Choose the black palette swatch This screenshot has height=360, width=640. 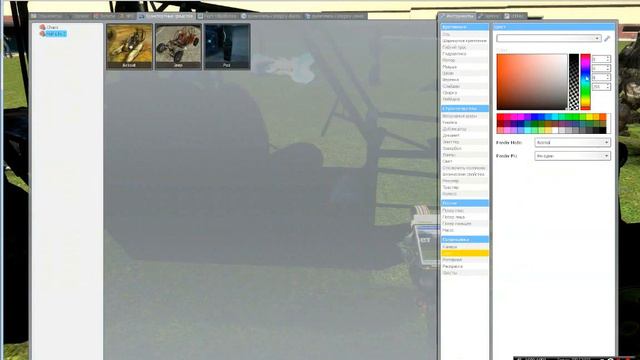click(602, 131)
